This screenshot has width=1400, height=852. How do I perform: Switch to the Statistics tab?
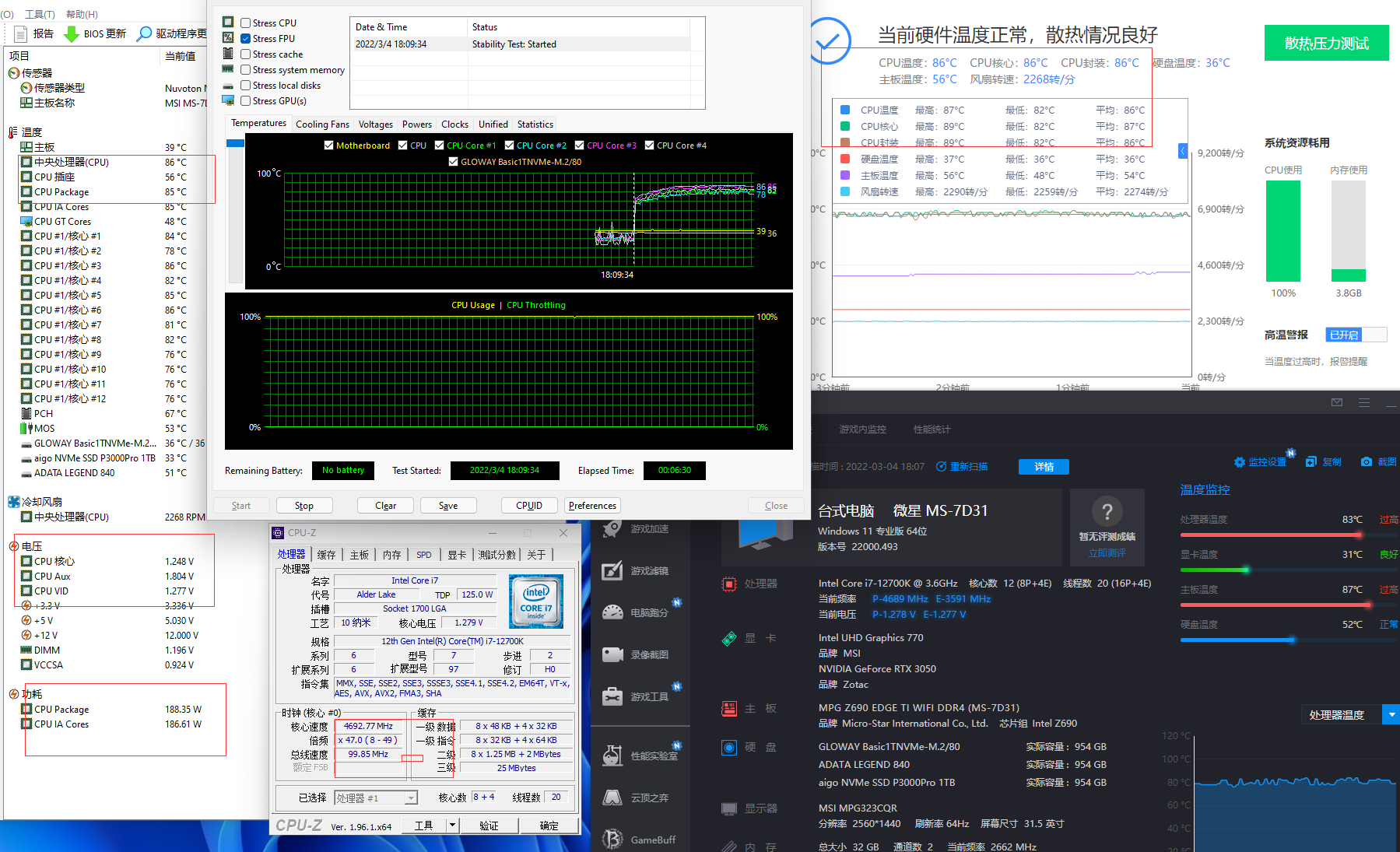pyautogui.click(x=535, y=124)
